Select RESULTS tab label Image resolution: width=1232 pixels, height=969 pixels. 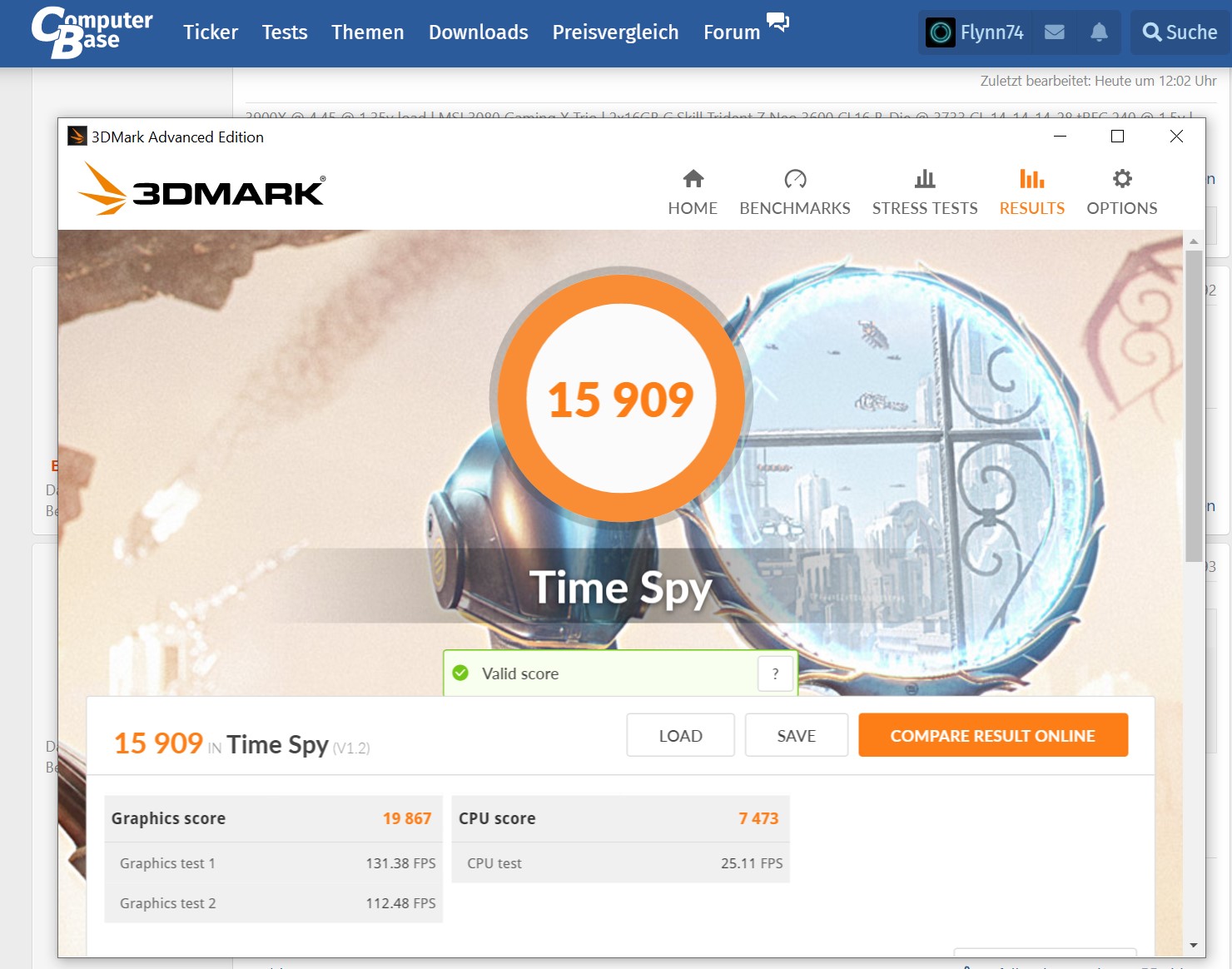[x=1032, y=208]
